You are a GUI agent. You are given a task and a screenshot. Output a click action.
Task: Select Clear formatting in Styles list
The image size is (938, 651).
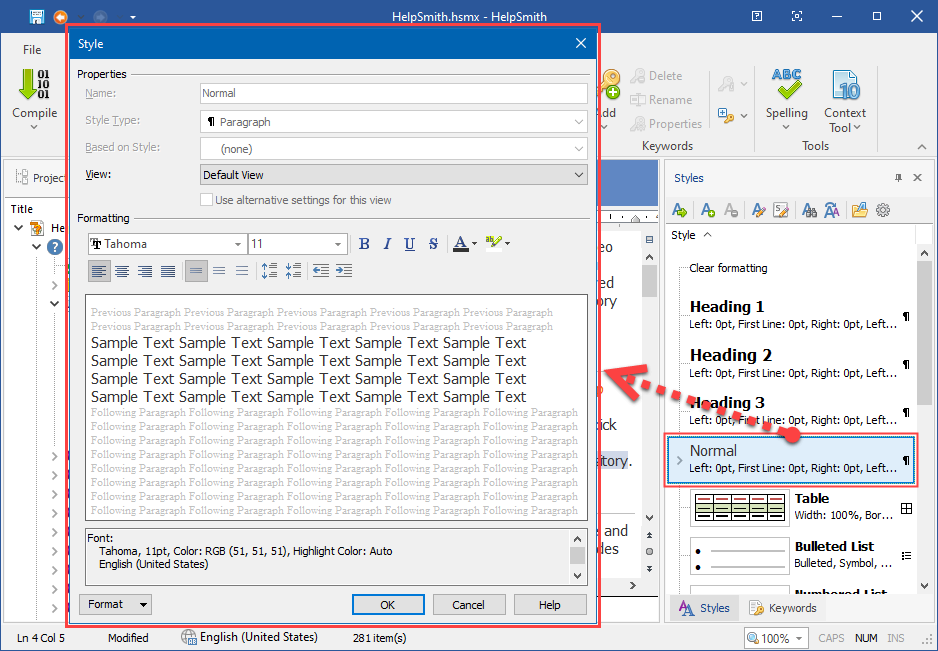(x=728, y=268)
